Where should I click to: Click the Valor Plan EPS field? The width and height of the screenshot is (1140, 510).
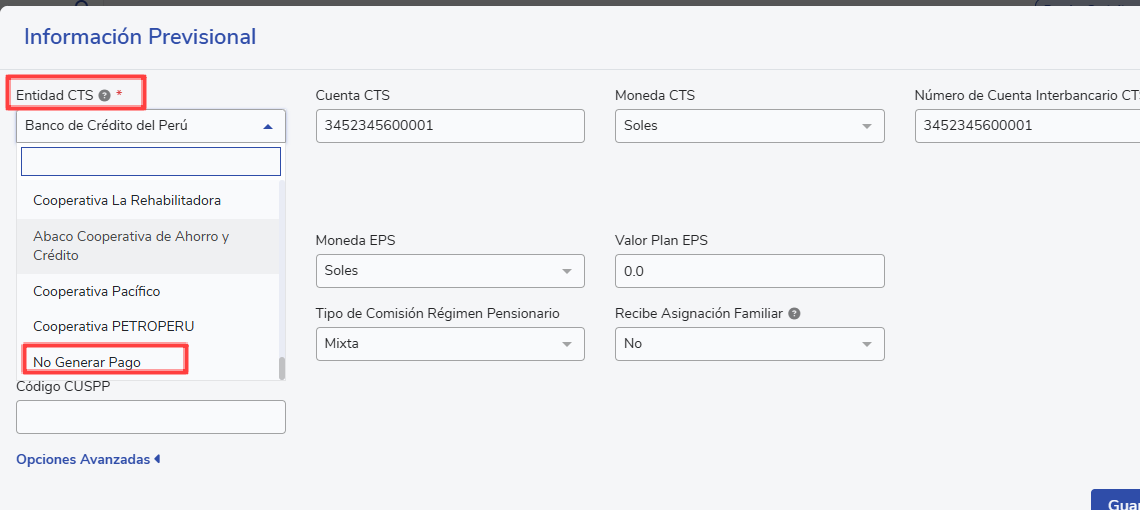750,271
